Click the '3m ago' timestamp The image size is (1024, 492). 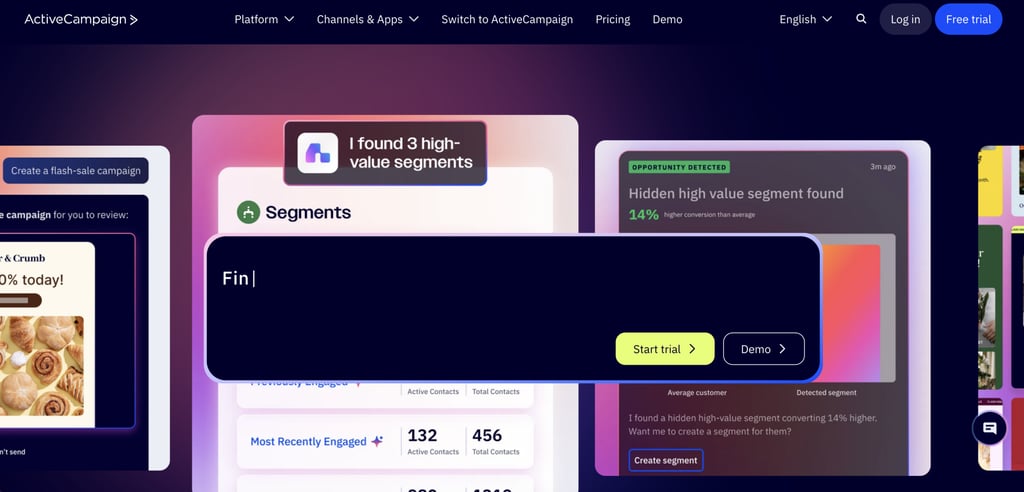pos(883,167)
